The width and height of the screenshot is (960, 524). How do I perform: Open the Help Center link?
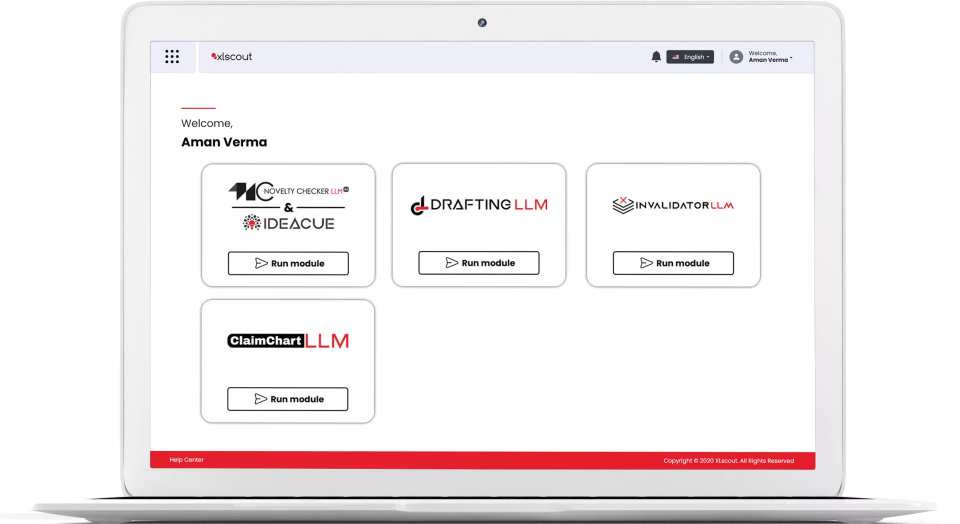187,460
